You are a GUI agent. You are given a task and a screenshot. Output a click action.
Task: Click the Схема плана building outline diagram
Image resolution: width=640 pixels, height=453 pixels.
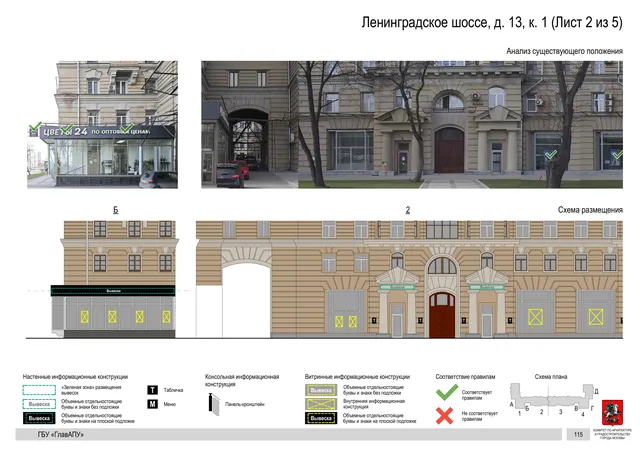pos(552,395)
